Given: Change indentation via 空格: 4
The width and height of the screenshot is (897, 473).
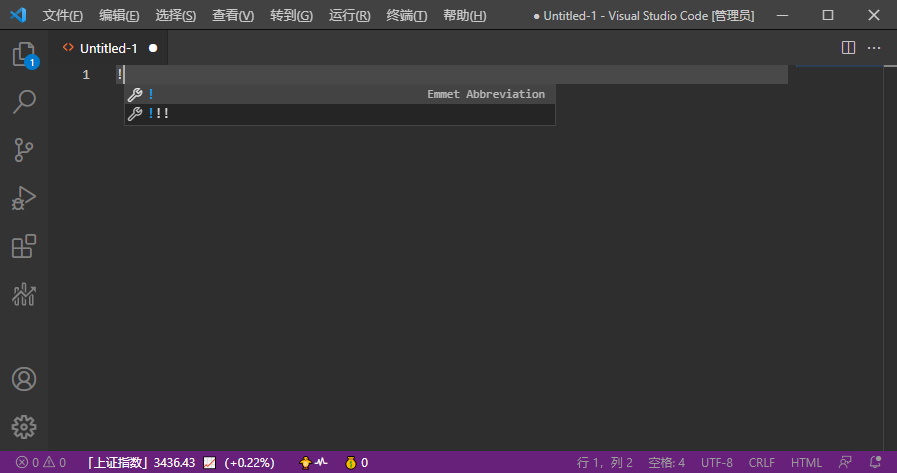Looking at the screenshot, I should coord(666,462).
